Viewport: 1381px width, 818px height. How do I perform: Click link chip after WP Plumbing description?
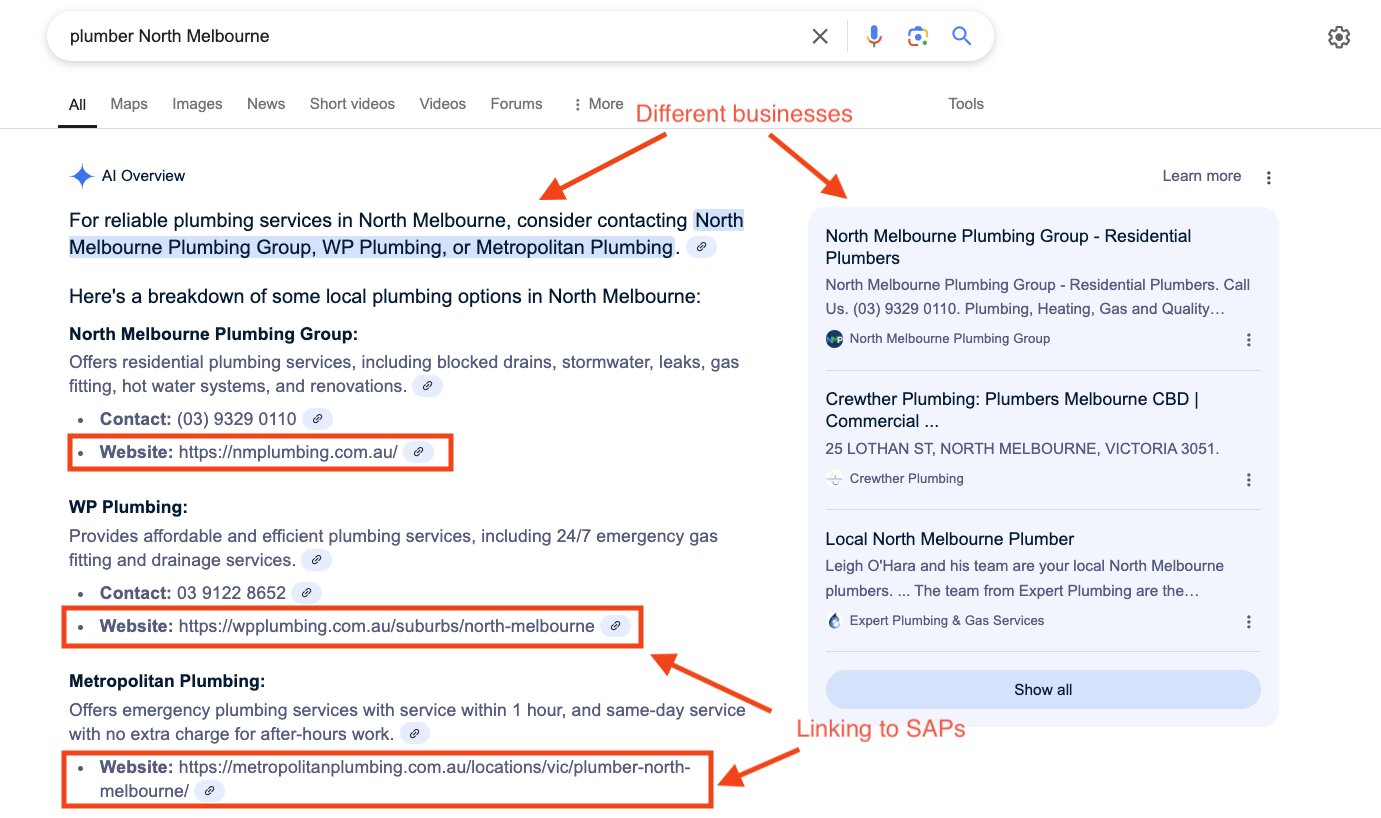(316, 560)
